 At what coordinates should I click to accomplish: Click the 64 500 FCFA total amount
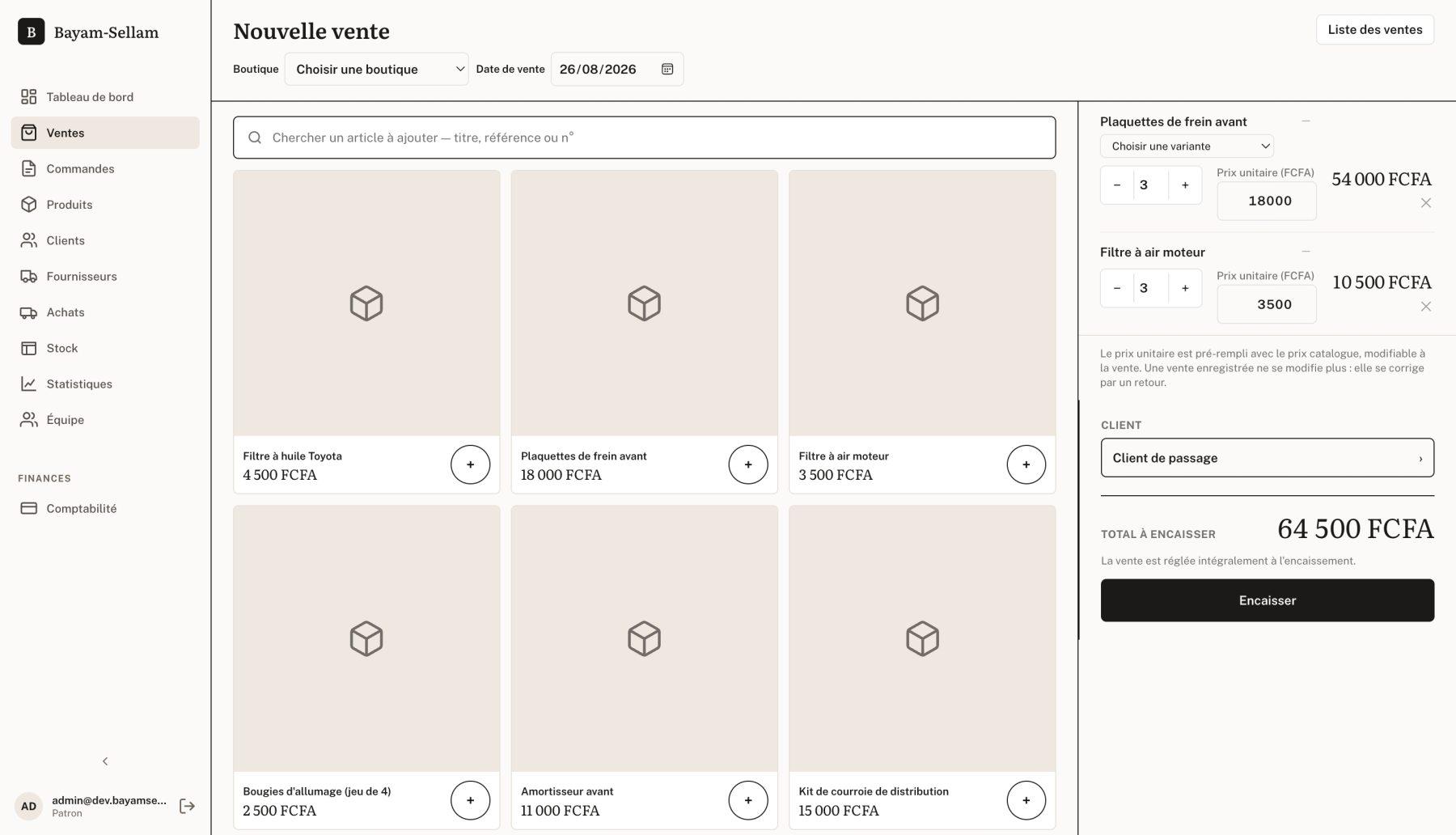1356,529
